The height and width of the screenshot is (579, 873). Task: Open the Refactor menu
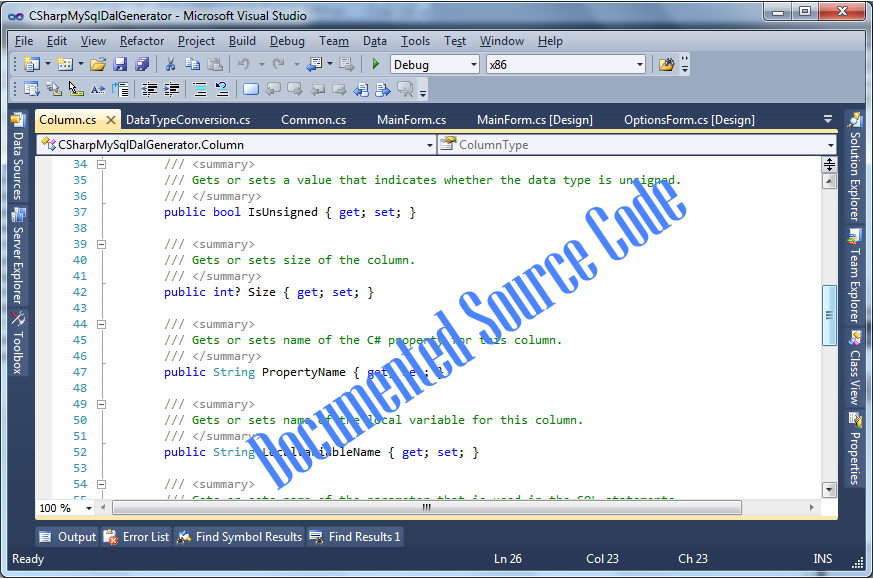pos(142,41)
